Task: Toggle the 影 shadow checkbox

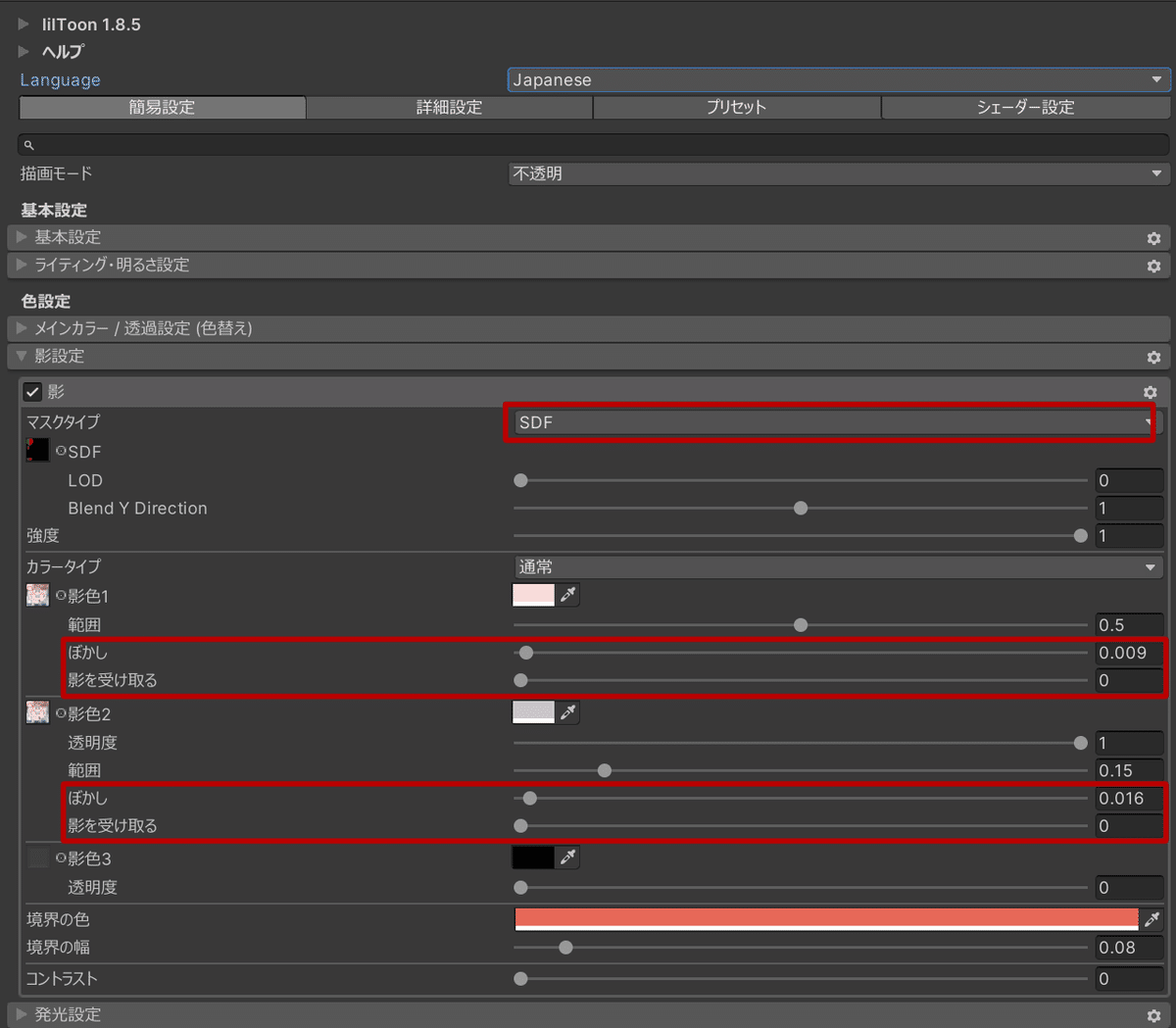Action: (32, 392)
